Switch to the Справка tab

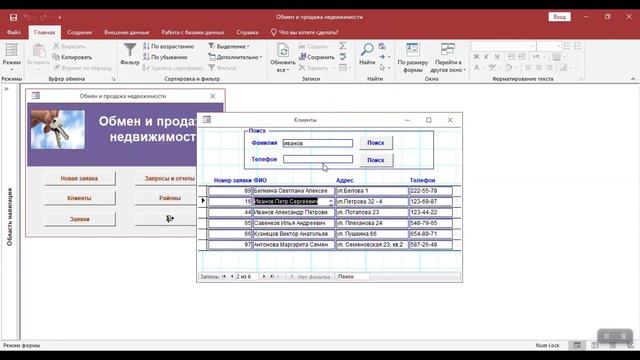[x=247, y=32]
